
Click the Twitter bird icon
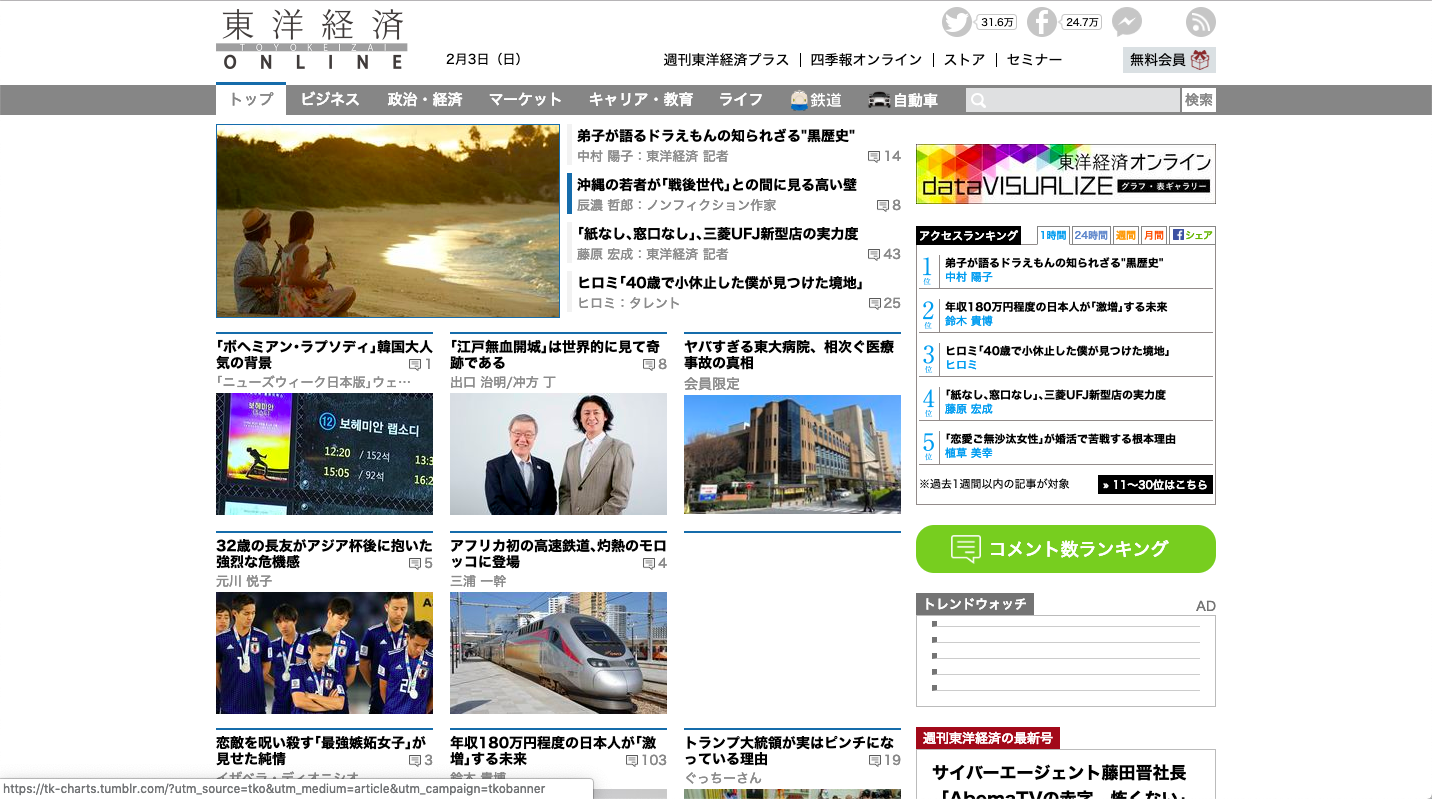(956, 22)
